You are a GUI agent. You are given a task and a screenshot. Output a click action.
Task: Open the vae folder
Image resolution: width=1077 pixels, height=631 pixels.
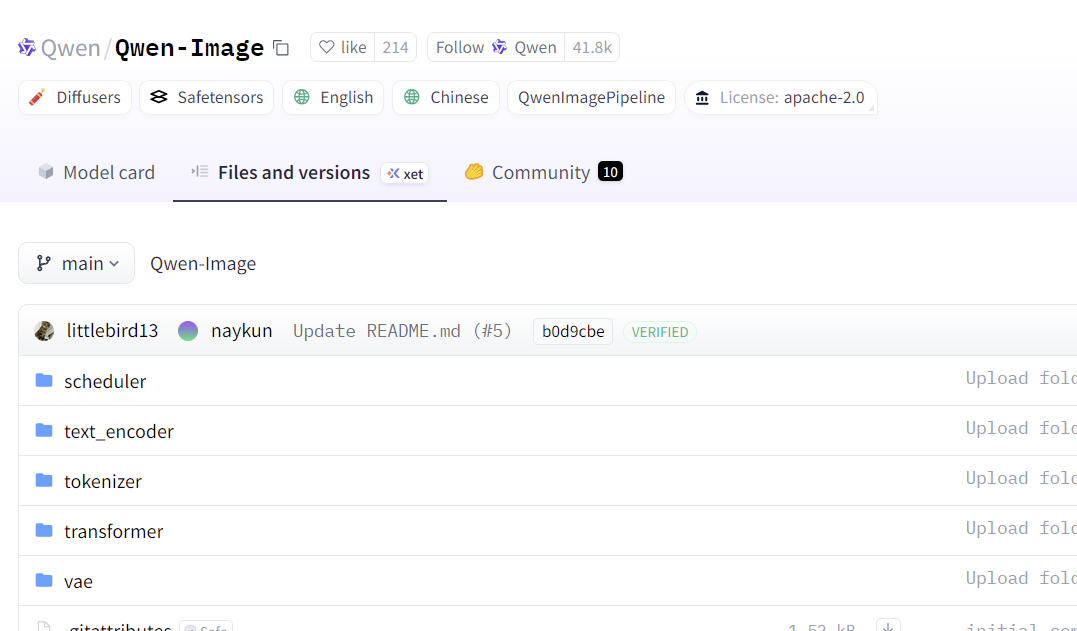click(x=78, y=582)
